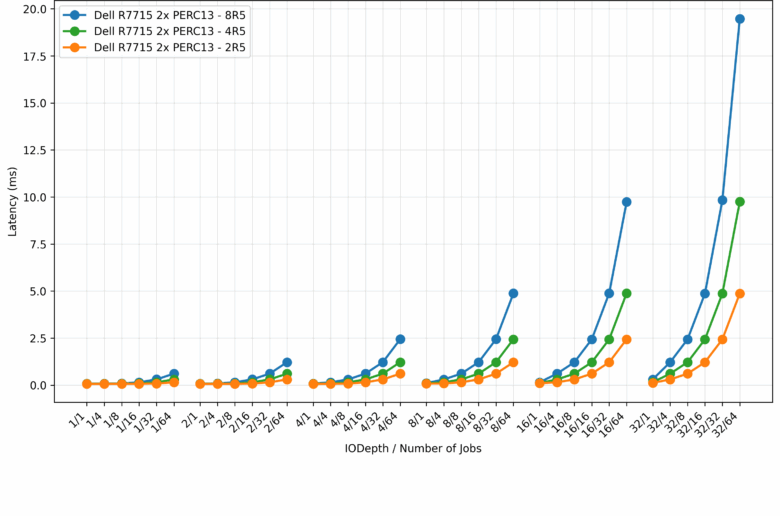Click the blue 8R5 legend marker
780x516 pixels.
[x=74, y=15]
